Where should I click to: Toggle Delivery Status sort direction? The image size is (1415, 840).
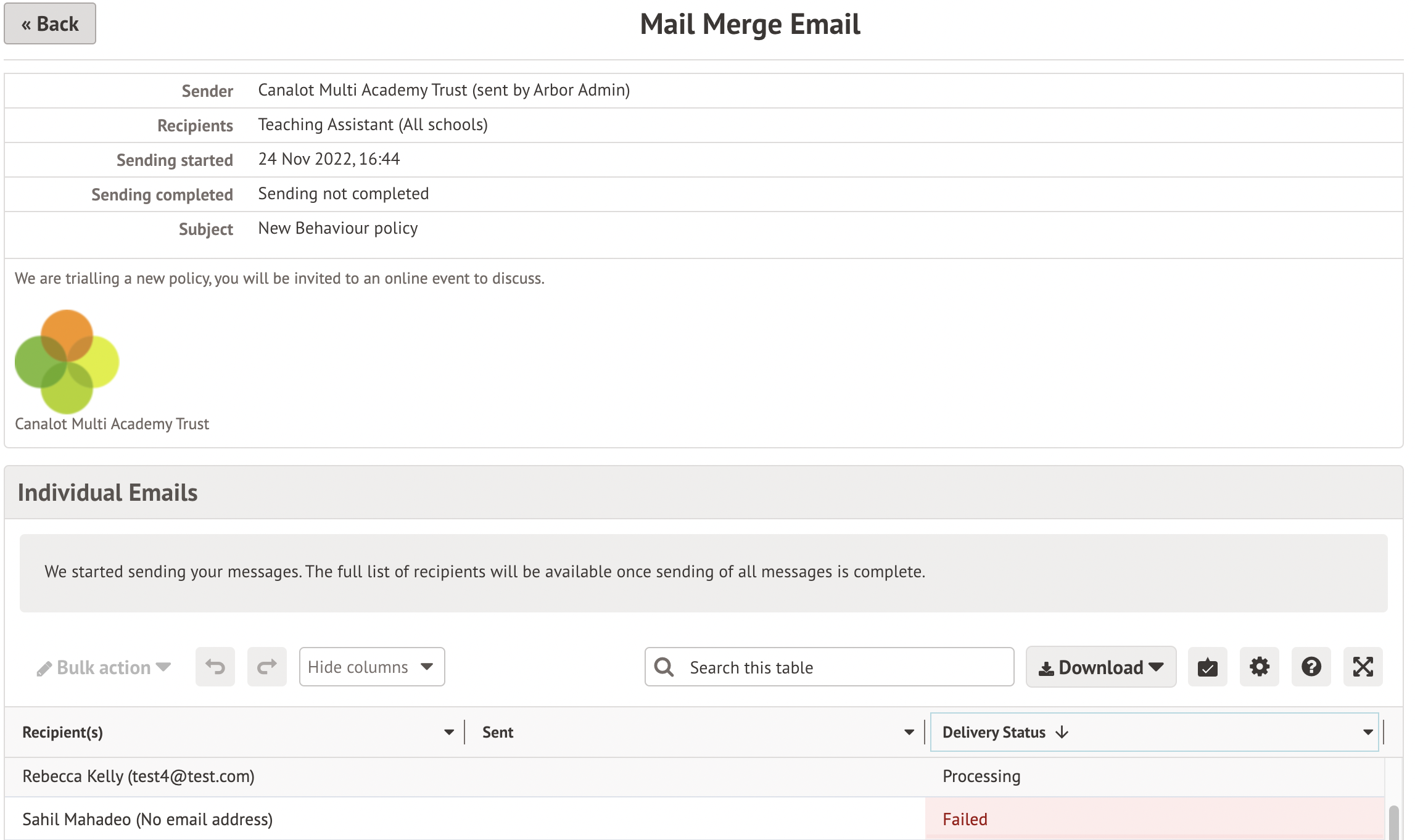pyautogui.click(x=1062, y=733)
